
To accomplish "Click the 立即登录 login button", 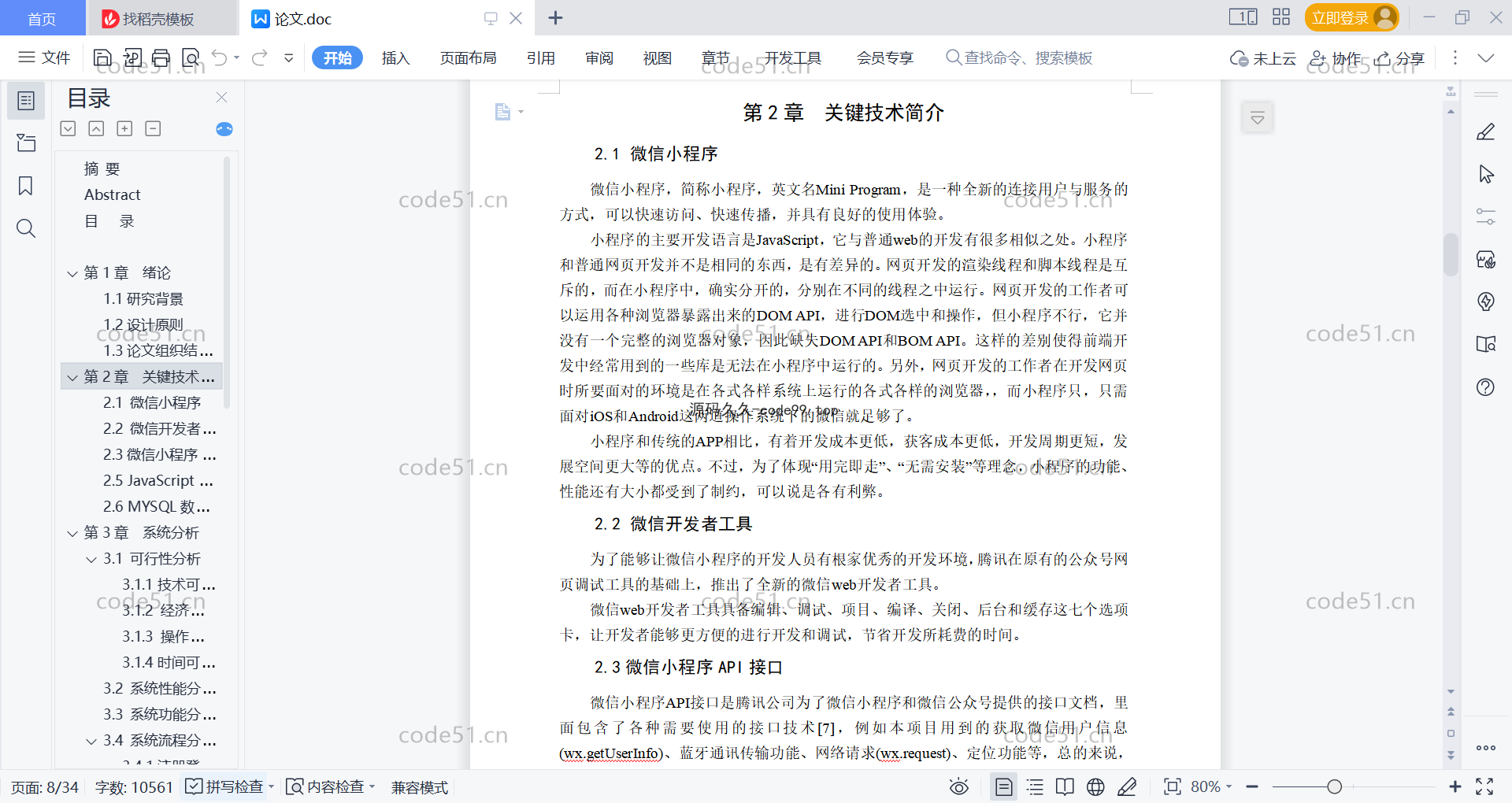I will 1351,17.
